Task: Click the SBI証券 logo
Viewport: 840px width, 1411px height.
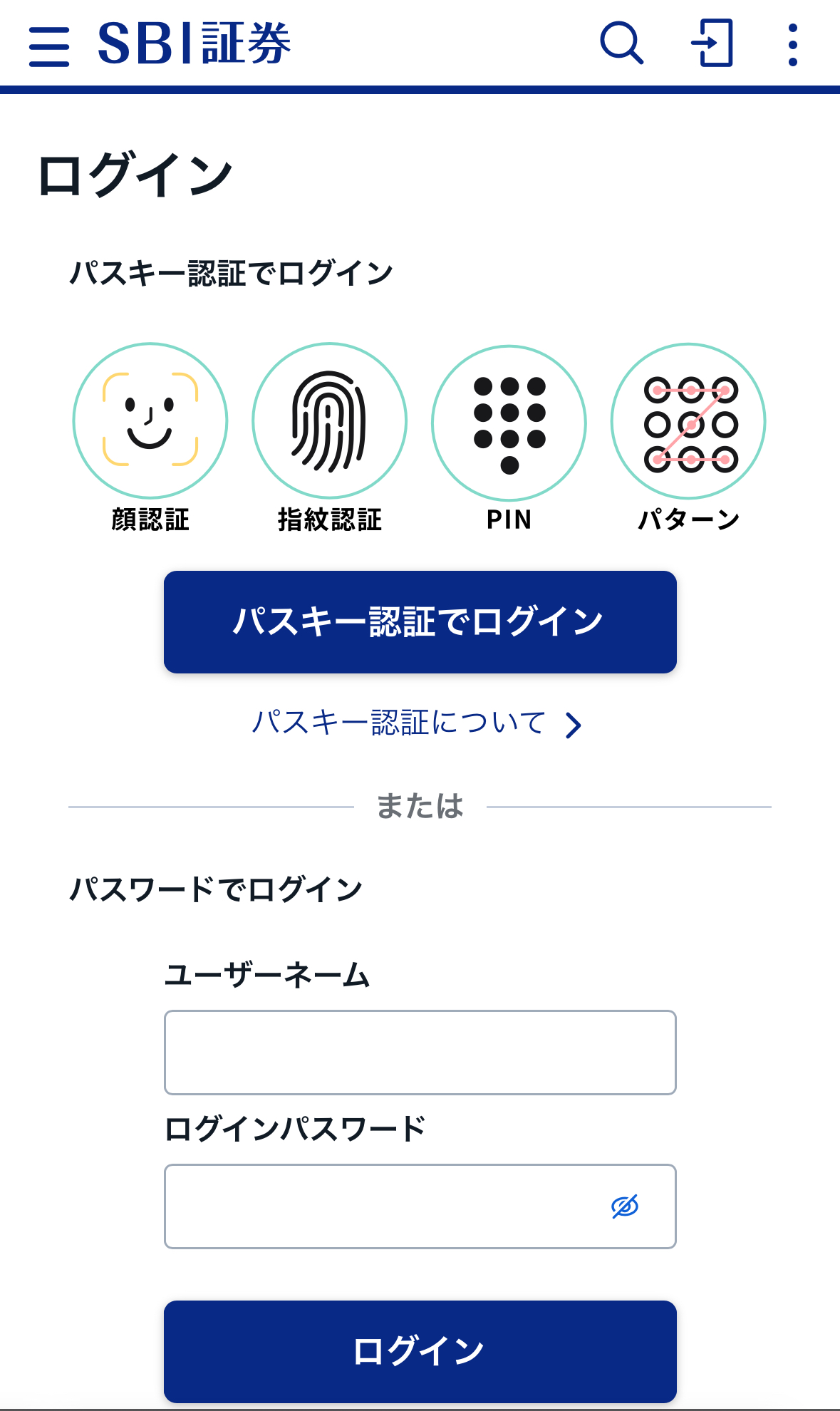Action: coord(194,44)
